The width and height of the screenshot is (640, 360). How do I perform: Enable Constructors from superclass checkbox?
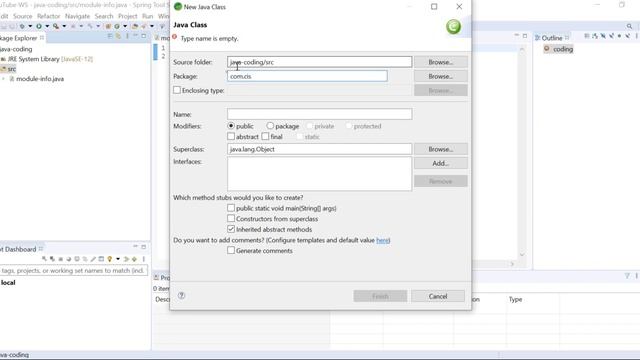point(231,218)
